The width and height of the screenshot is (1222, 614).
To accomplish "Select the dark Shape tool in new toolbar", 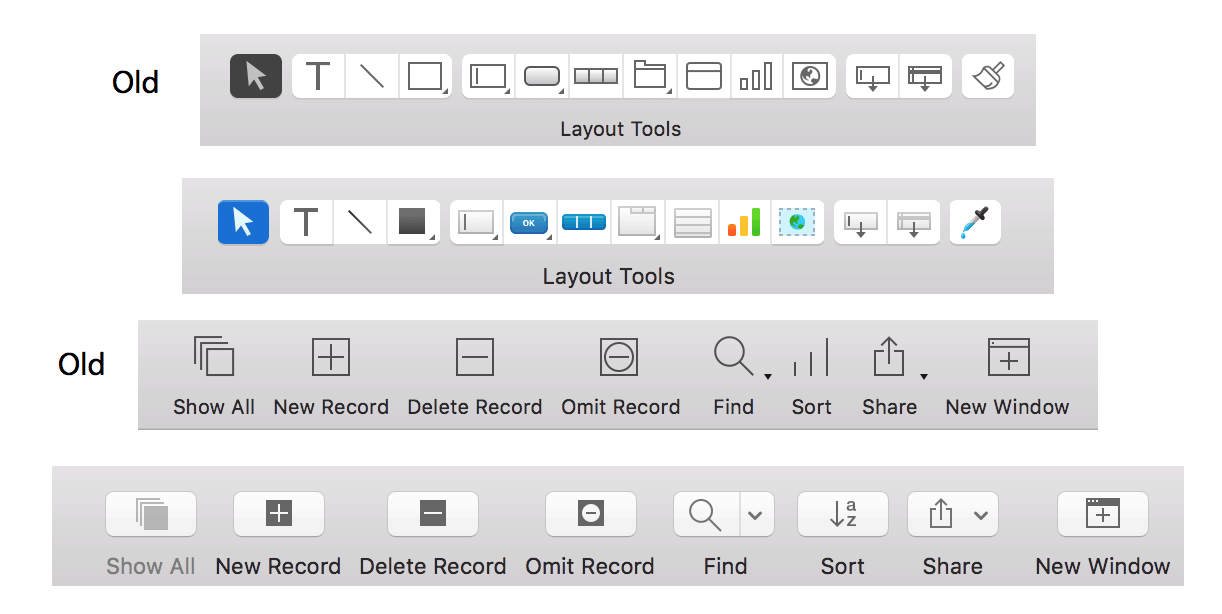I will tap(413, 222).
